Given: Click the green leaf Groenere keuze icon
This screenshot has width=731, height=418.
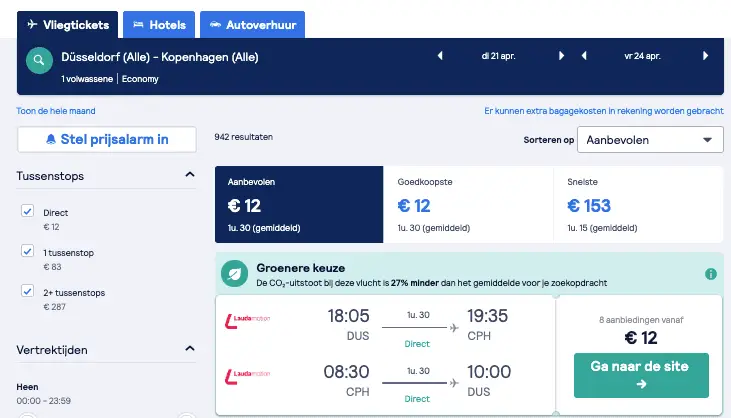Looking at the screenshot, I should (x=234, y=274).
